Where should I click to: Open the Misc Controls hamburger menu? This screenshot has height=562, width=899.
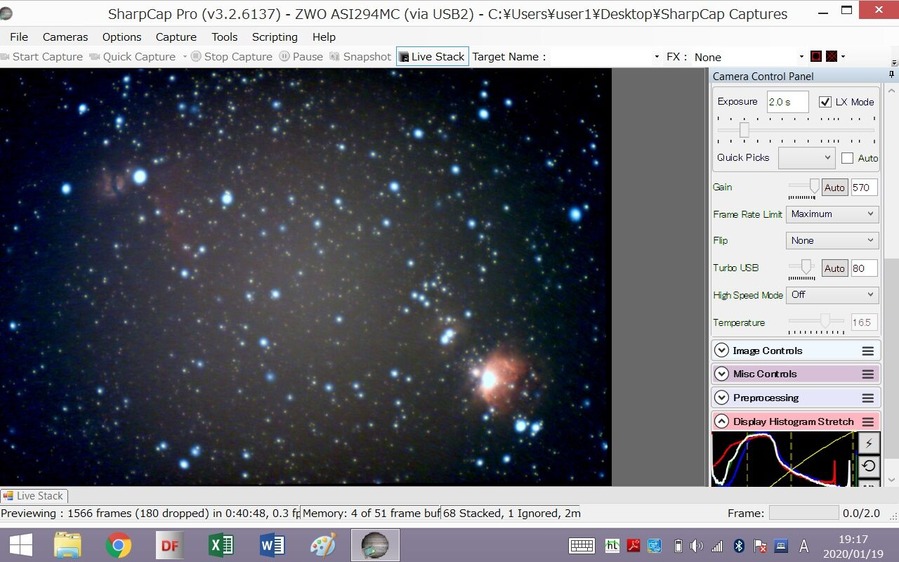(868, 374)
